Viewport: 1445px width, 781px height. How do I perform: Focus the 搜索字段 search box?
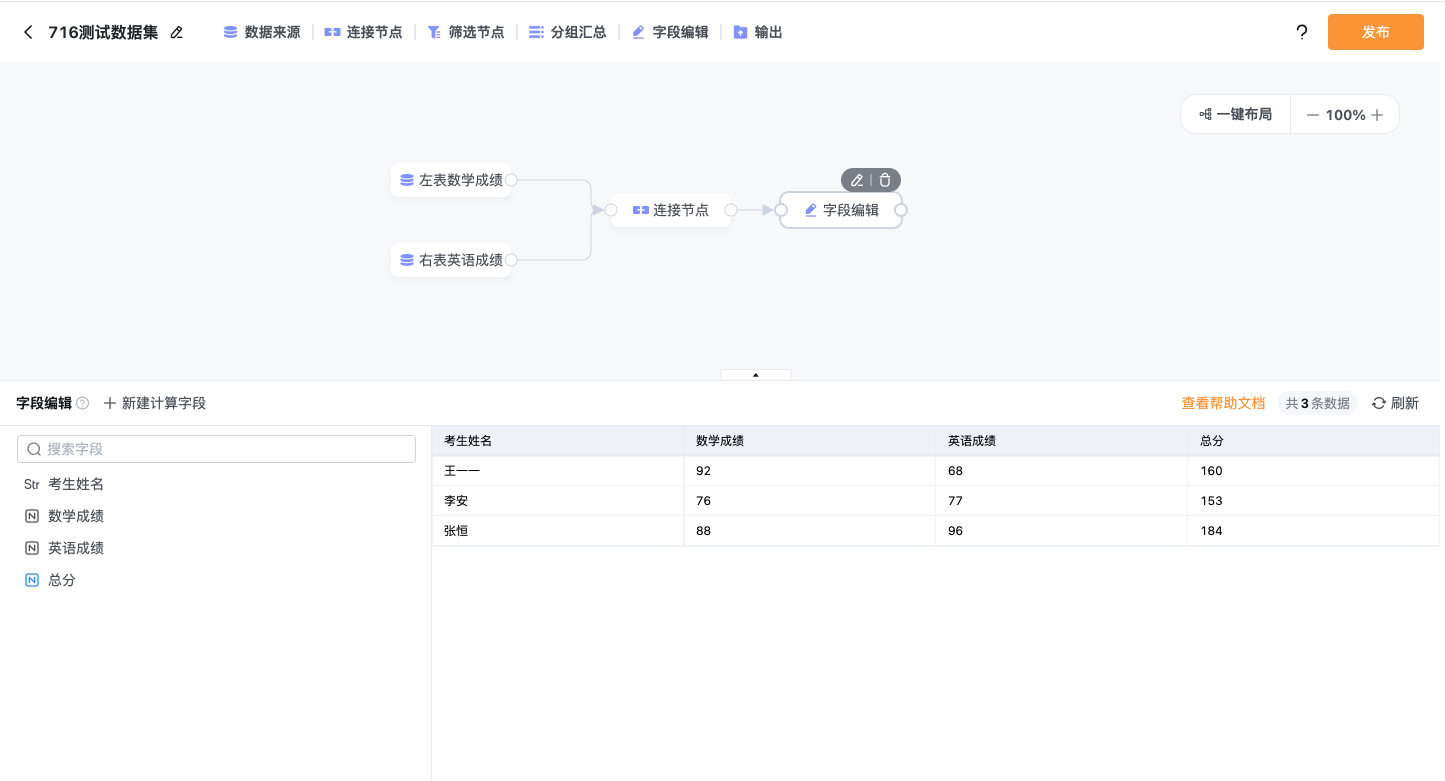coord(216,449)
